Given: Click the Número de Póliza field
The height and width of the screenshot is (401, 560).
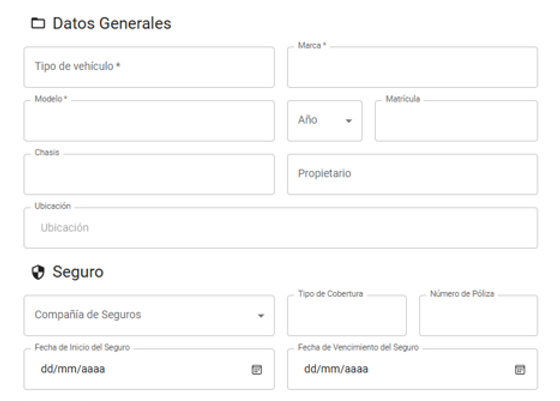Looking at the screenshot, I should click(479, 316).
